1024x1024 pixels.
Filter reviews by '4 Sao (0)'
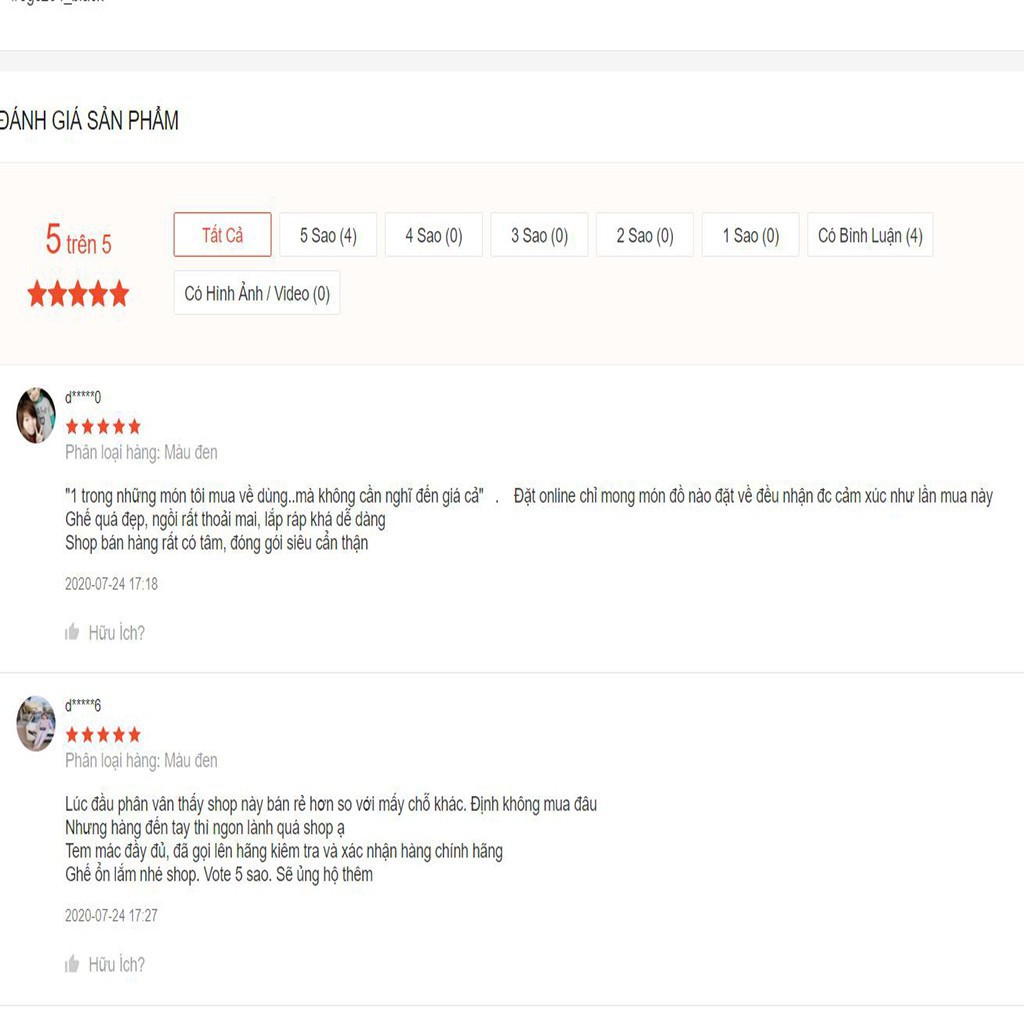click(x=434, y=235)
